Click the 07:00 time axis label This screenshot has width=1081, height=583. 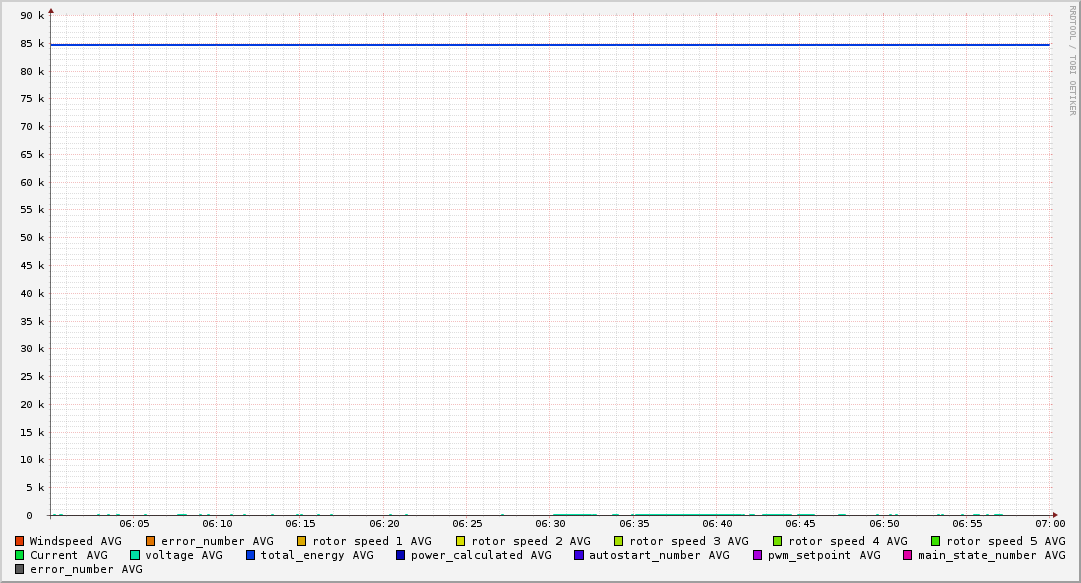(1050, 523)
